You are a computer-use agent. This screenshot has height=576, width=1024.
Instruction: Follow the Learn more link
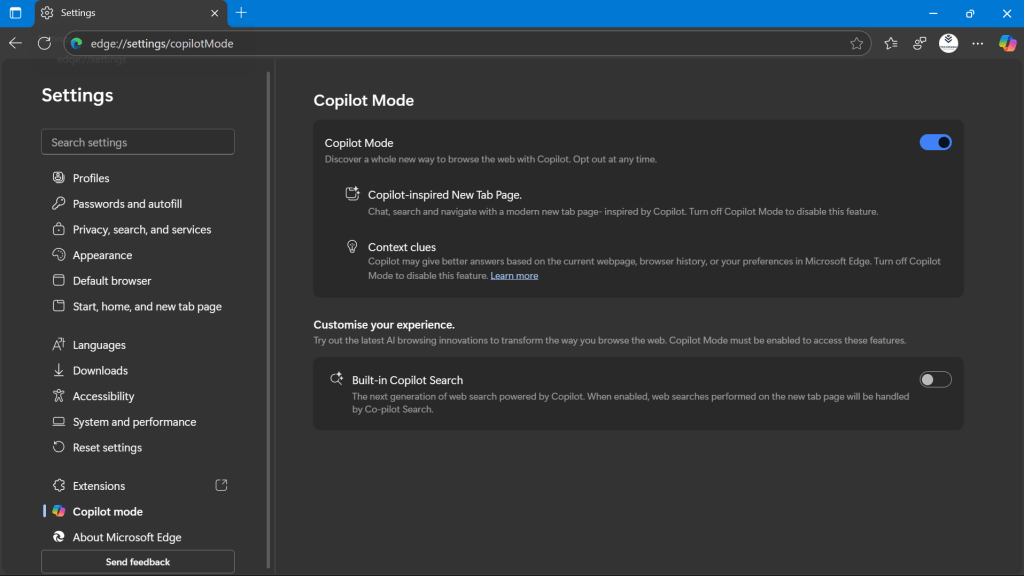click(514, 276)
